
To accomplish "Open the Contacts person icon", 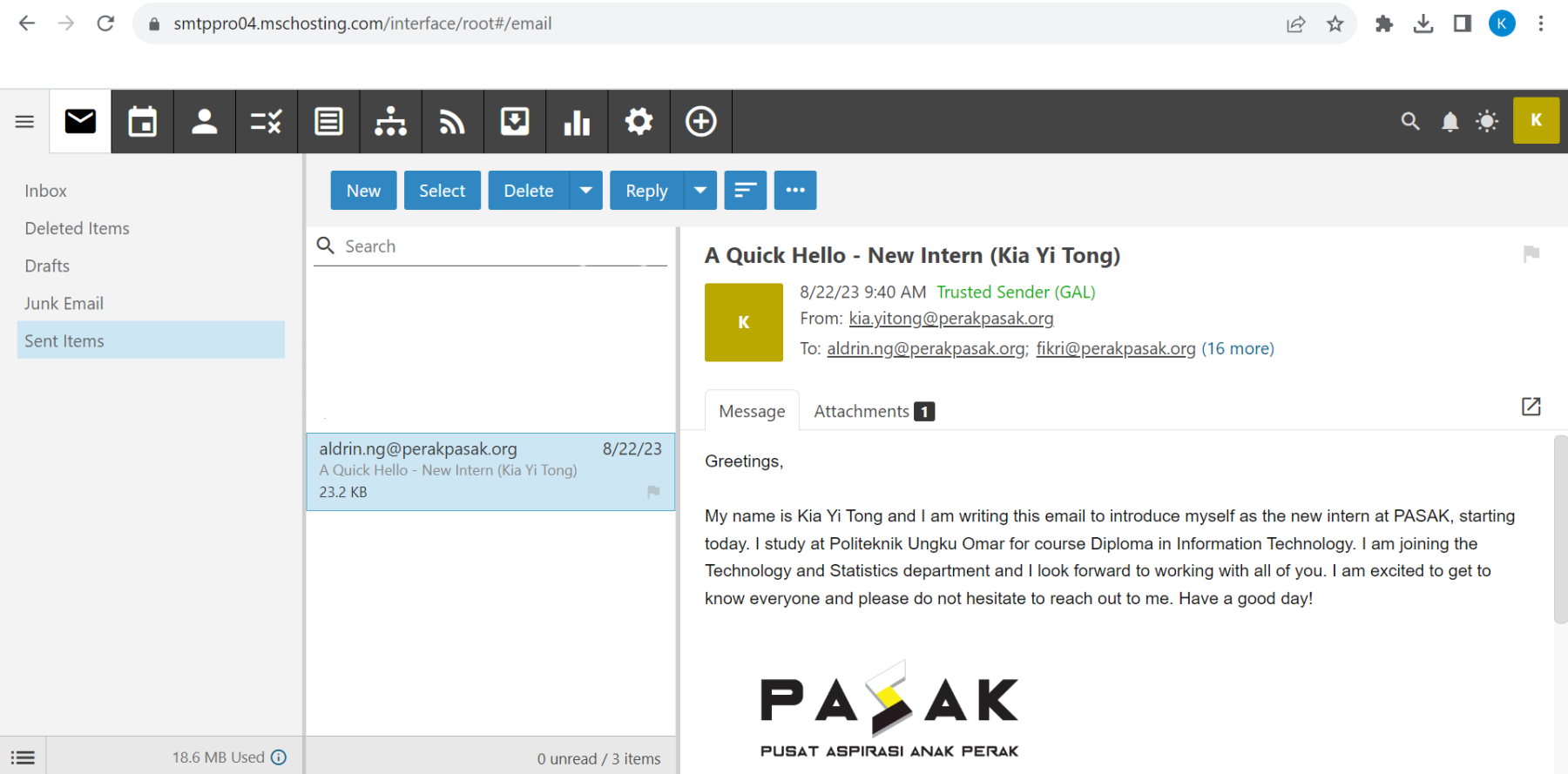I will pyautogui.click(x=204, y=122).
